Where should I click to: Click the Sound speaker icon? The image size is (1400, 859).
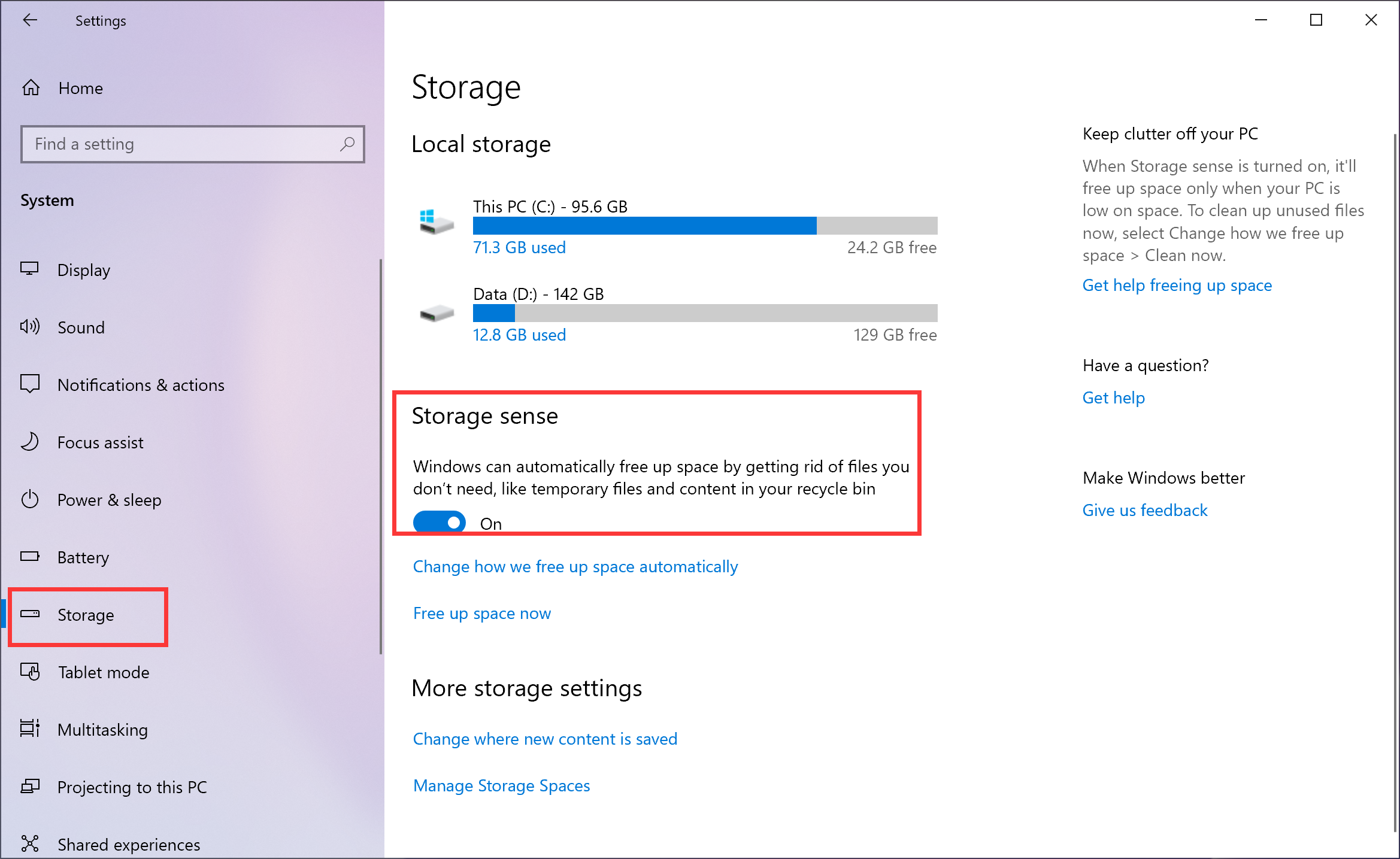point(30,327)
